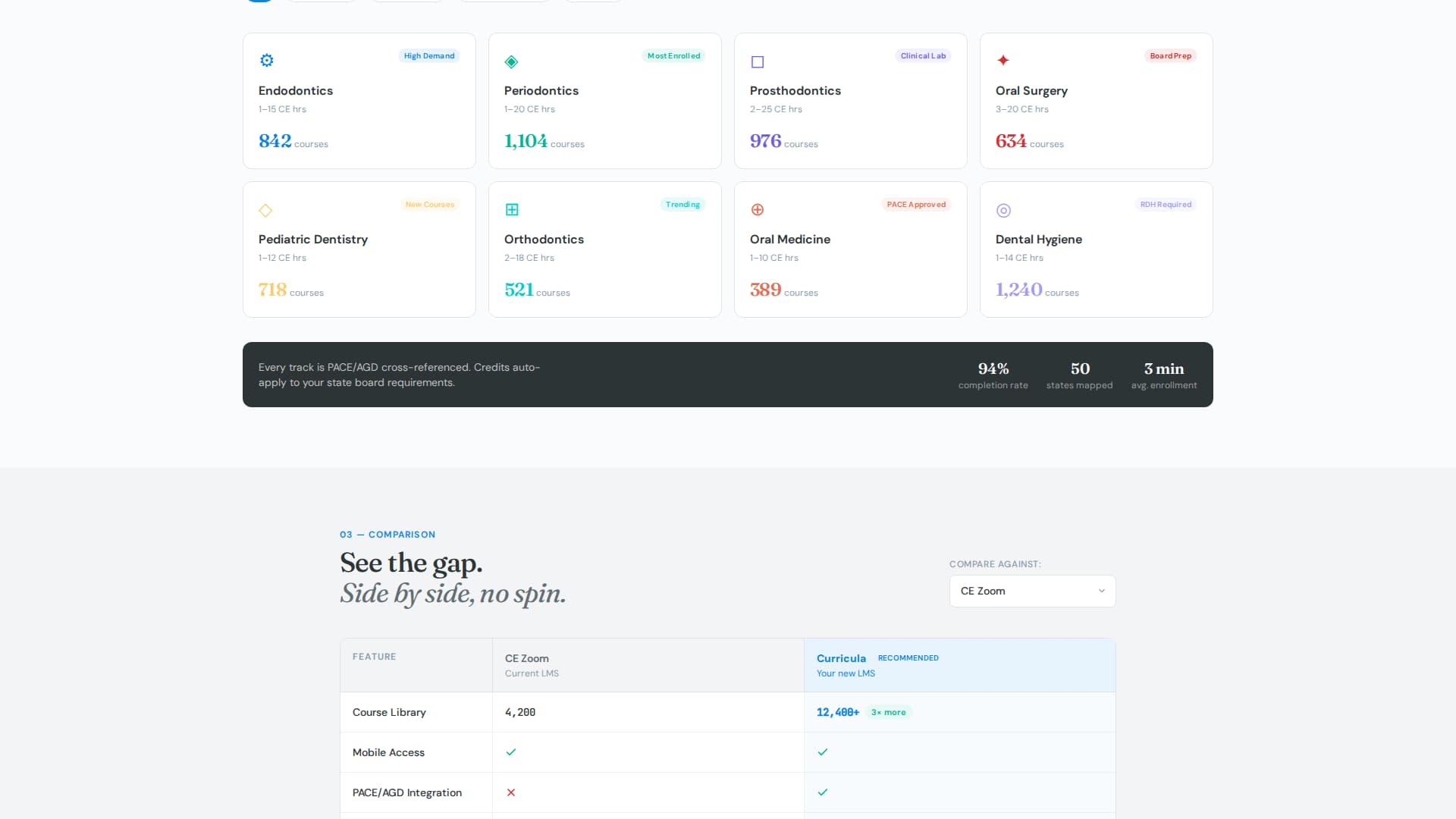Click the 976 courses count

[784, 141]
